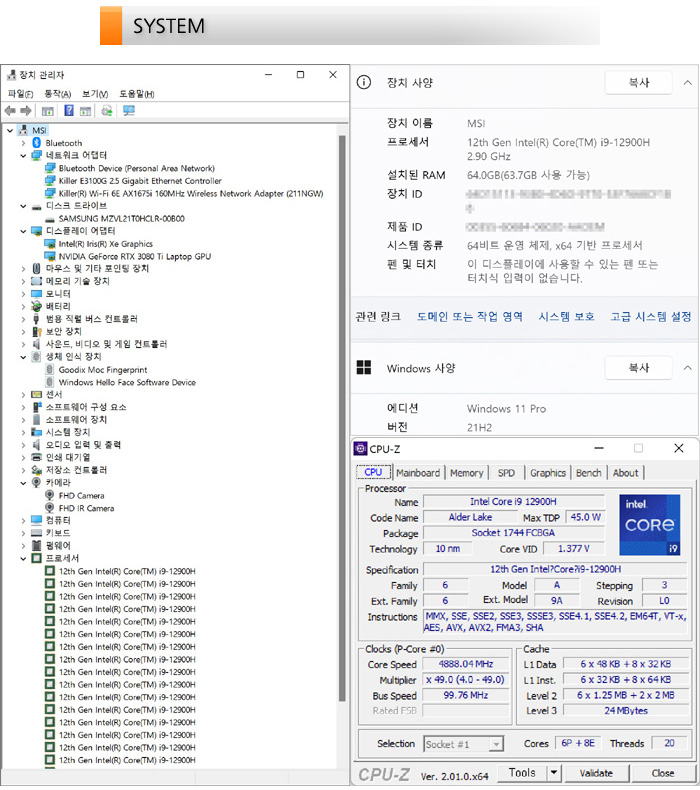Viewport: 700px width, 790px height.
Task: Click the Close button in CPU-Z
Action: pyautogui.click(x=663, y=773)
